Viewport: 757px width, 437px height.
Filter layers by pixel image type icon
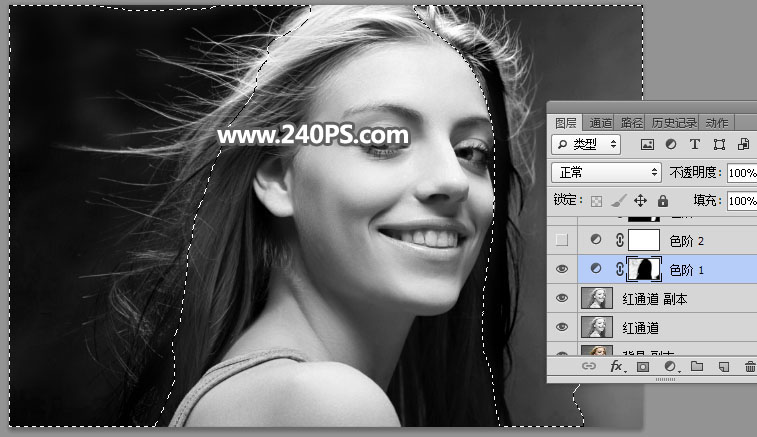click(x=647, y=144)
